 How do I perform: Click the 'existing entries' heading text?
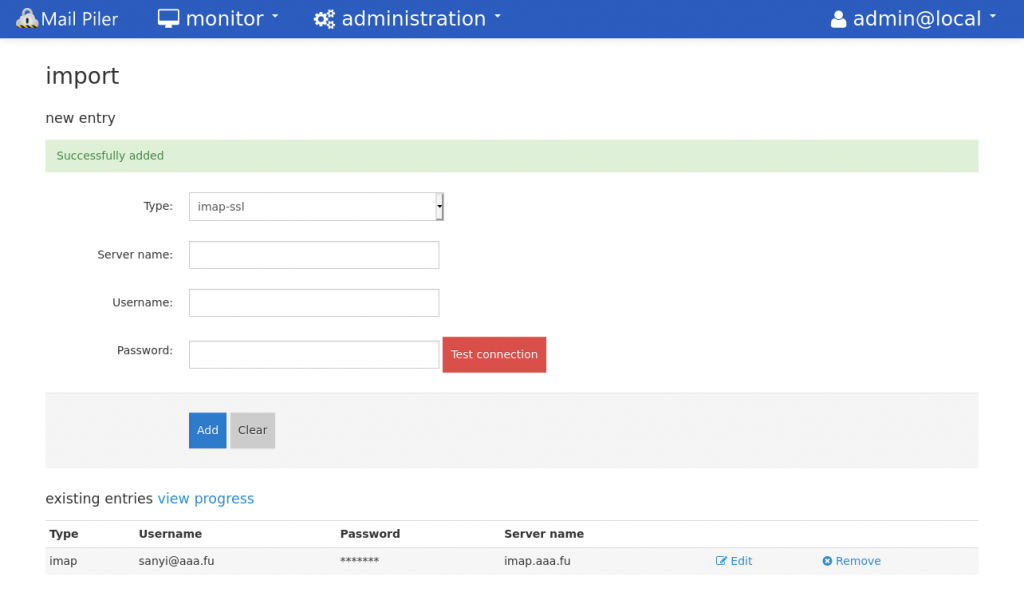[99, 498]
